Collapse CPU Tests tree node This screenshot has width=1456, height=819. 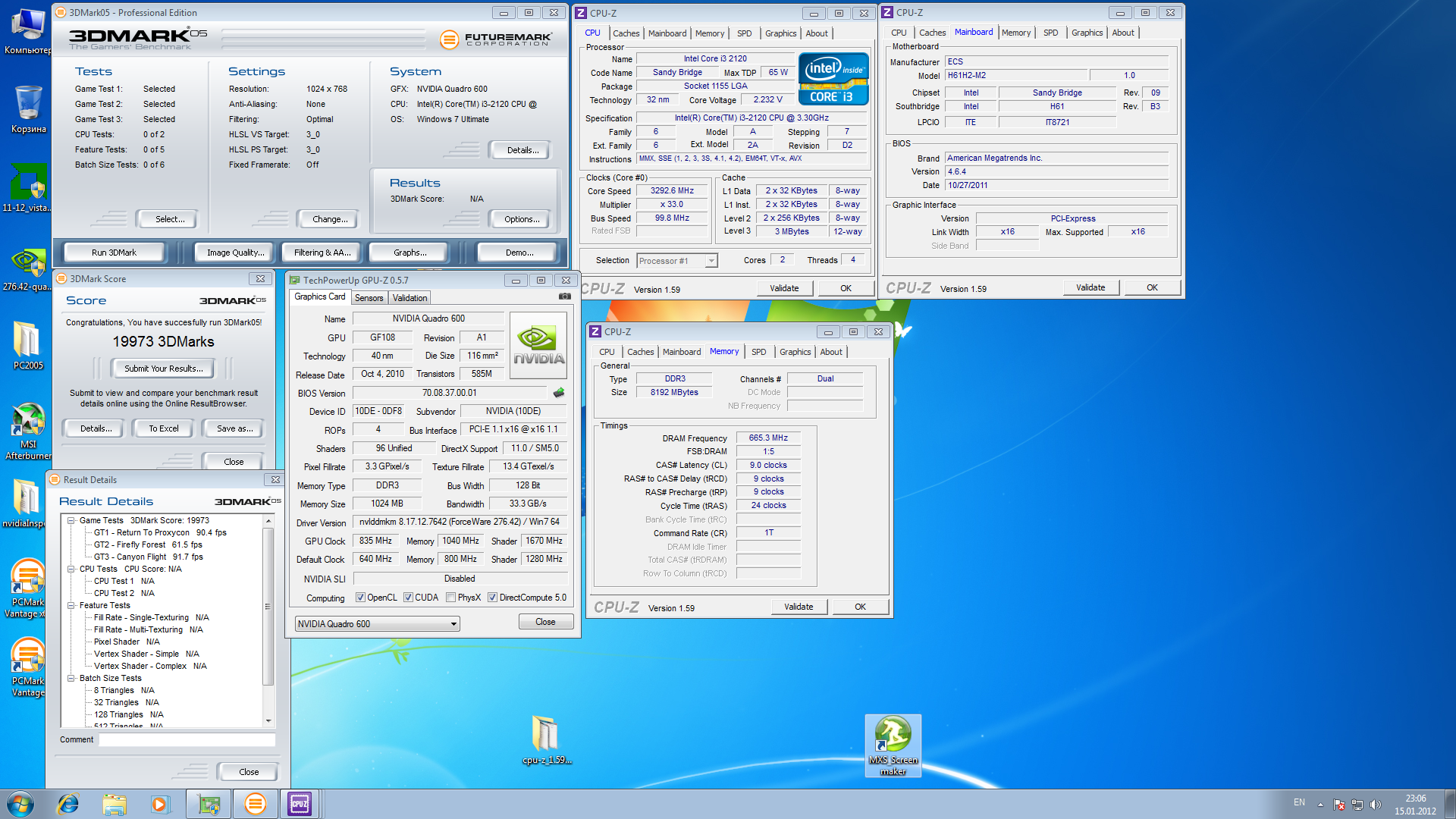(x=71, y=570)
